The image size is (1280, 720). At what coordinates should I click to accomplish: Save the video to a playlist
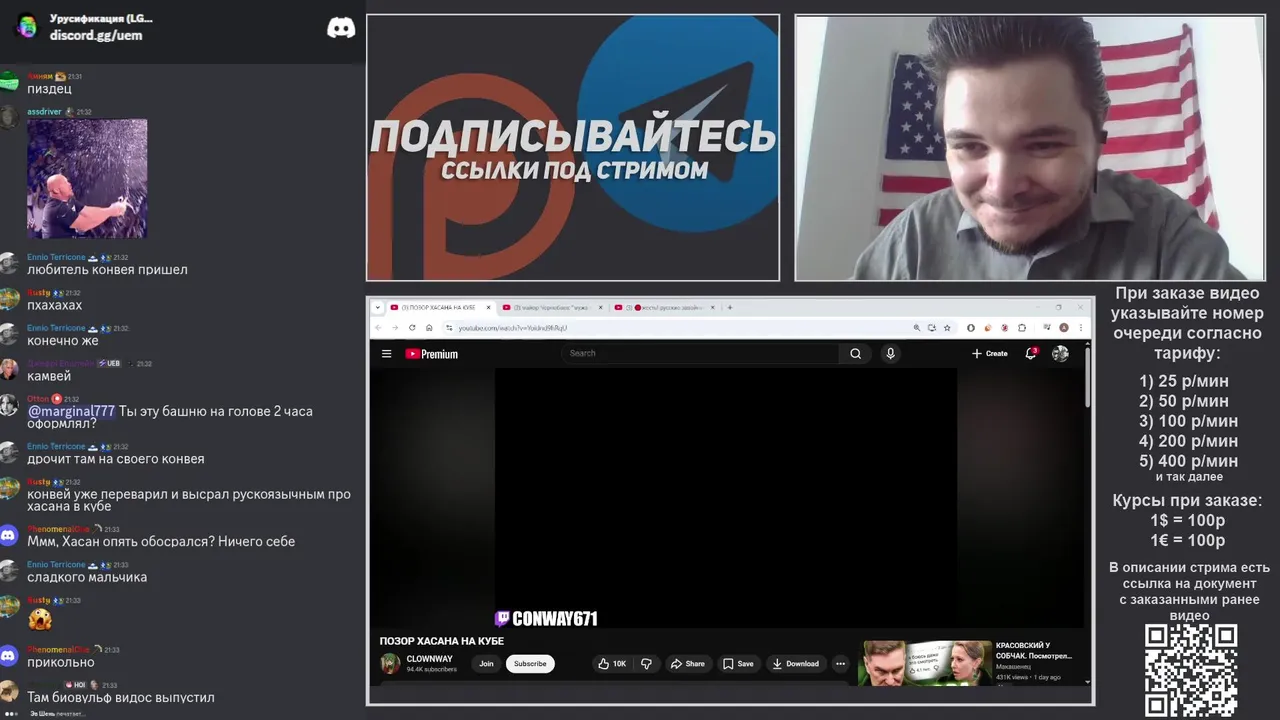pos(738,663)
